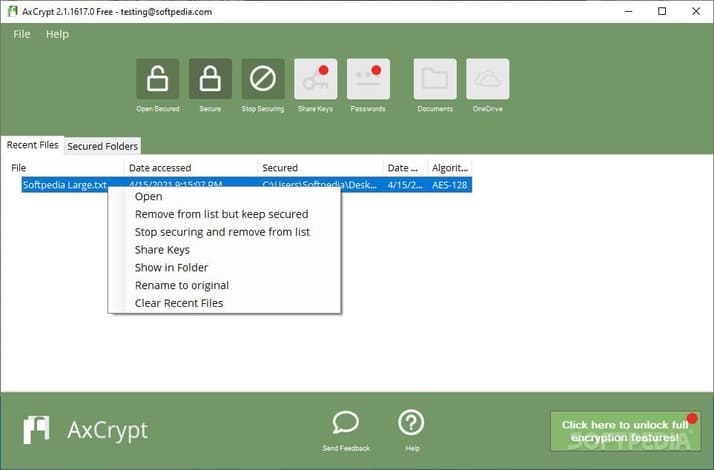Select the Recent Files tab
This screenshot has width=714, height=470.
pyautogui.click(x=33, y=145)
